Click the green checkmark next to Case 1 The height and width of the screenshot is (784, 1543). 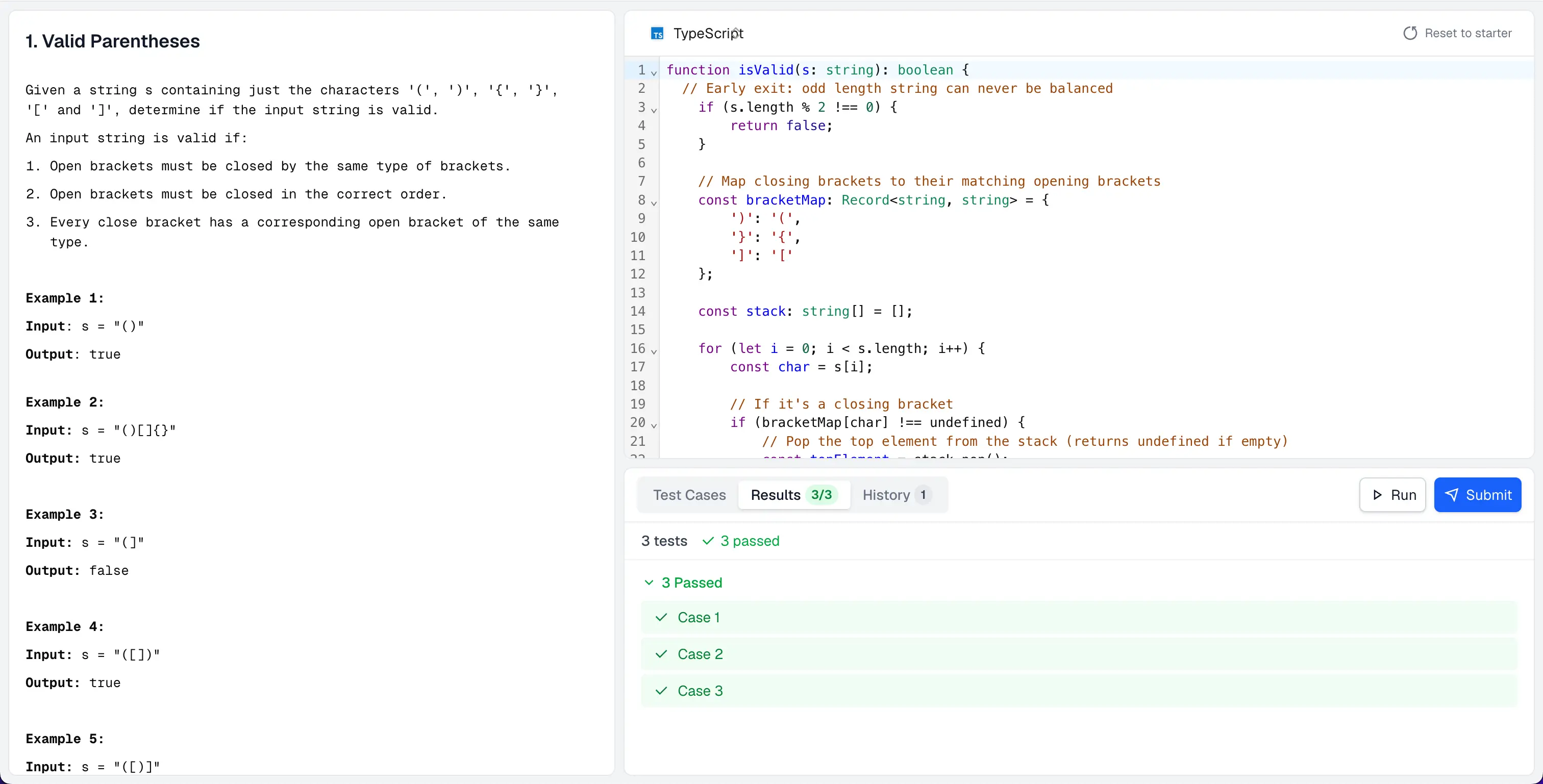pos(661,618)
